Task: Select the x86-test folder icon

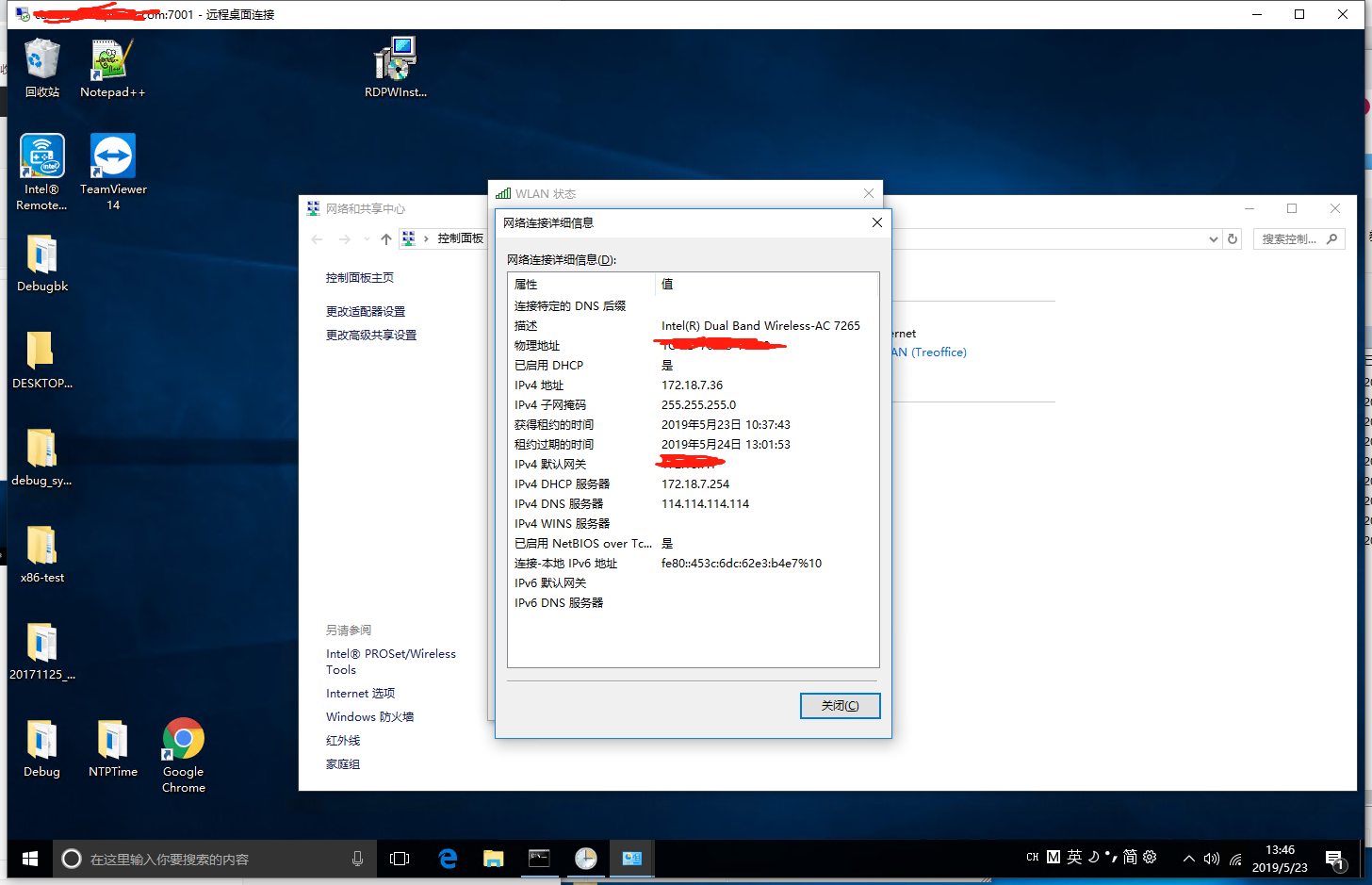Action: [x=42, y=554]
